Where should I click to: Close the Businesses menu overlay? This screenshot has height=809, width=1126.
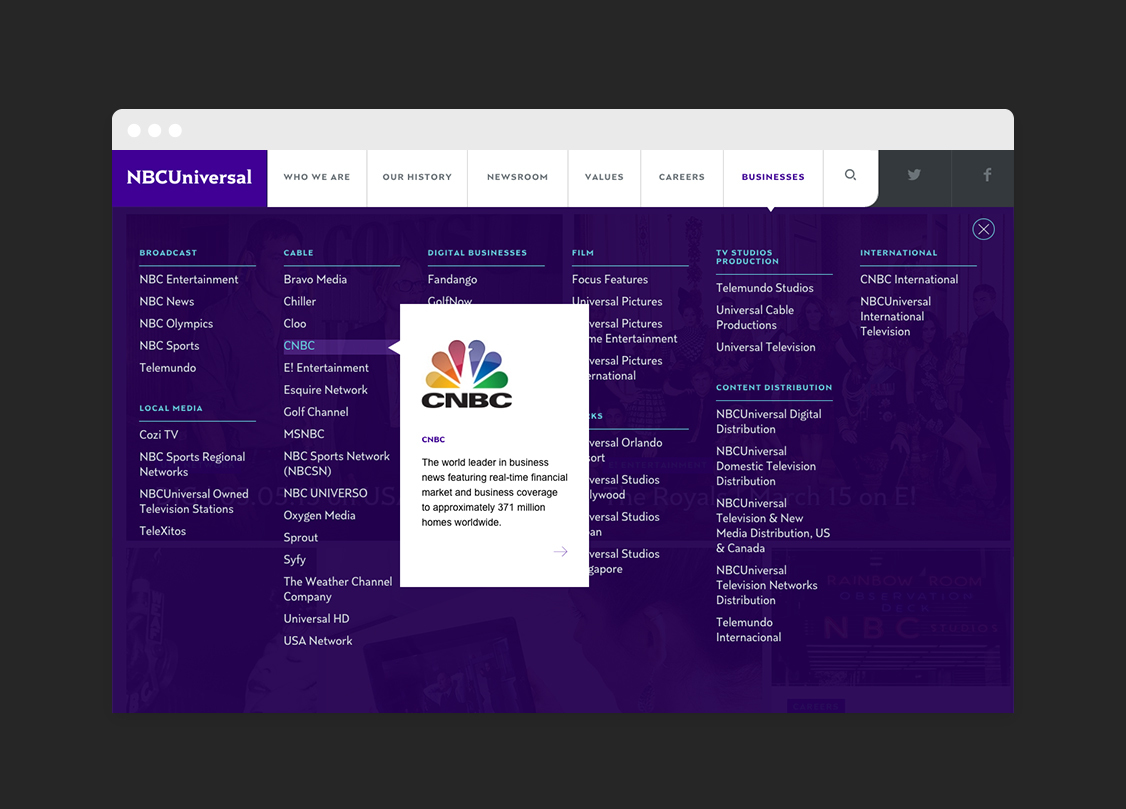(x=984, y=229)
